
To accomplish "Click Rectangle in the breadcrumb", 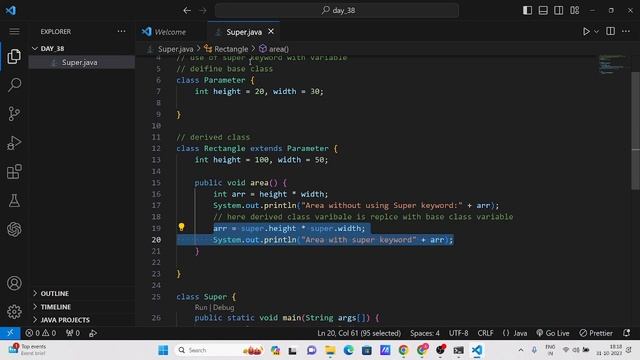I will 231,49.
